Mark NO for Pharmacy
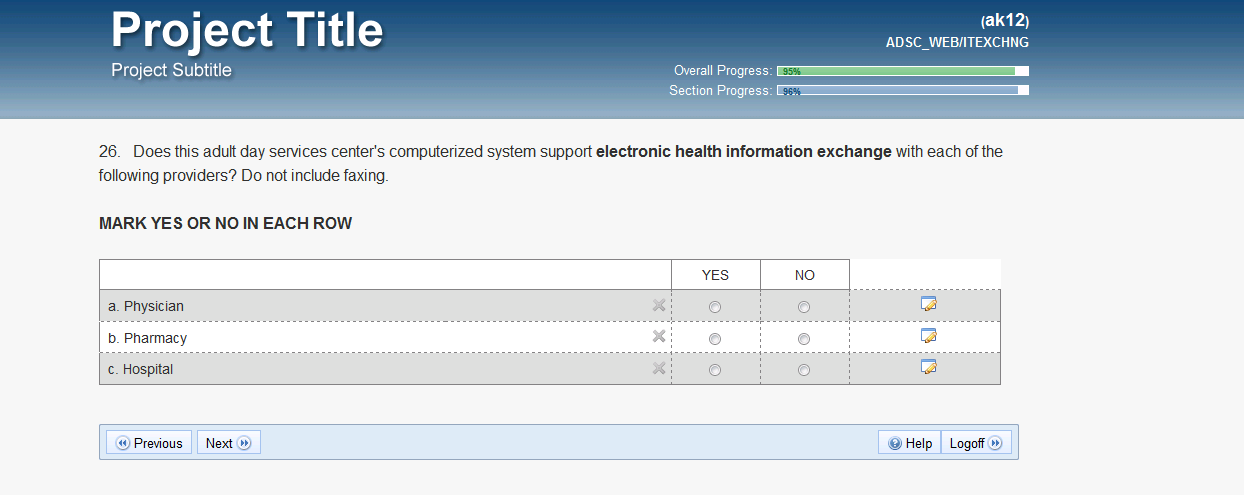The height and width of the screenshot is (495, 1244). [x=804, y=339]
